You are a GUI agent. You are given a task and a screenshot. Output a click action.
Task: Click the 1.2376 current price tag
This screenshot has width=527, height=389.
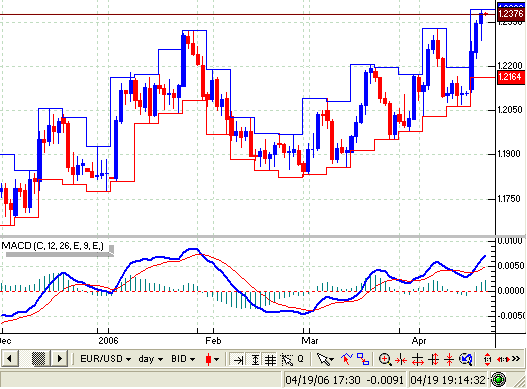[x=510, y=14]
